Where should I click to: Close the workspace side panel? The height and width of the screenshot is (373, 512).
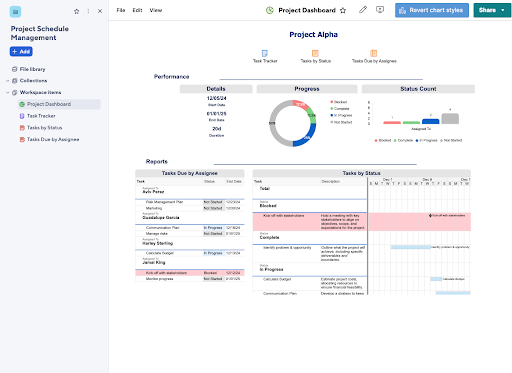[x=100, y=11]
